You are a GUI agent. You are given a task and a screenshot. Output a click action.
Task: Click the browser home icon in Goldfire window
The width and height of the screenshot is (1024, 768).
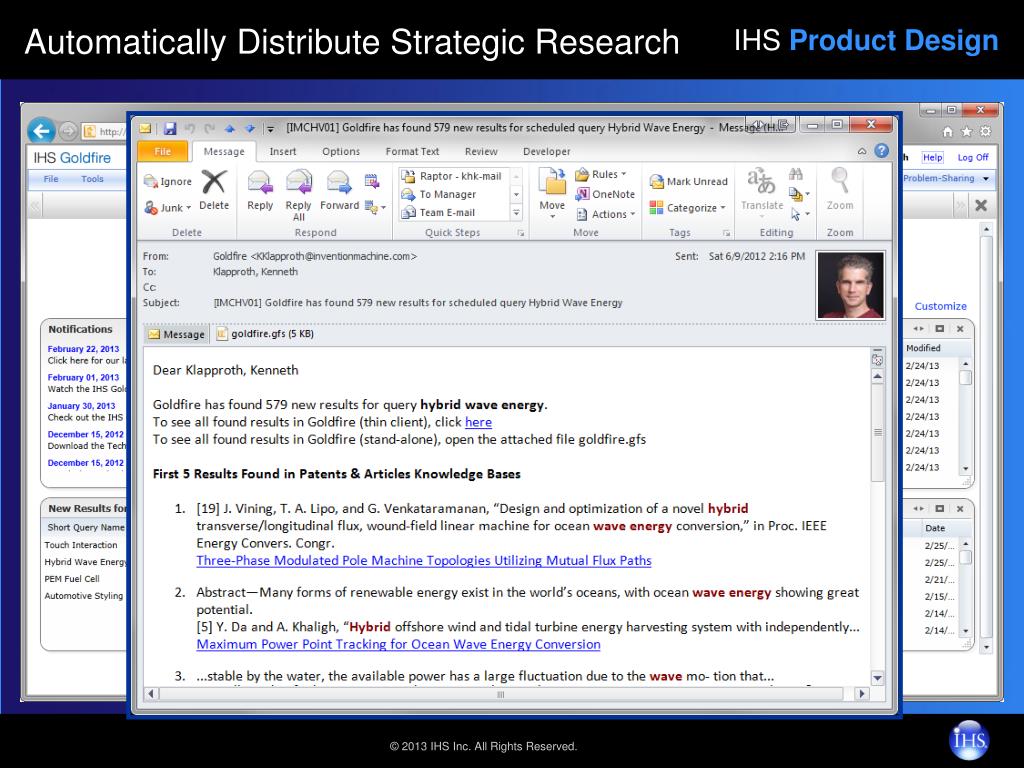point(948,132)
